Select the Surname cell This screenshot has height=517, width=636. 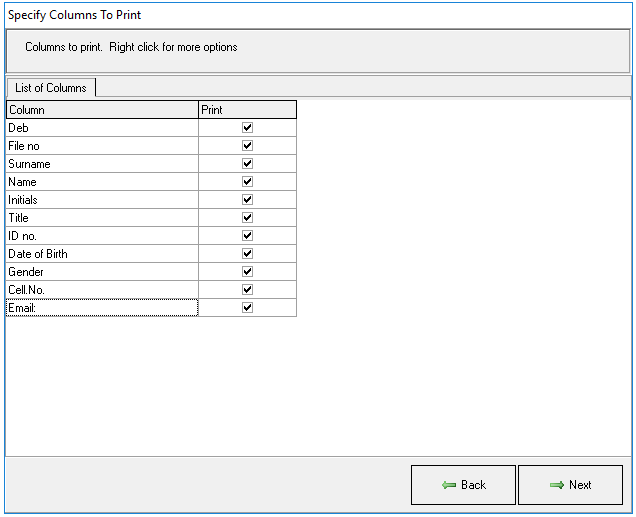pos(102,163)
